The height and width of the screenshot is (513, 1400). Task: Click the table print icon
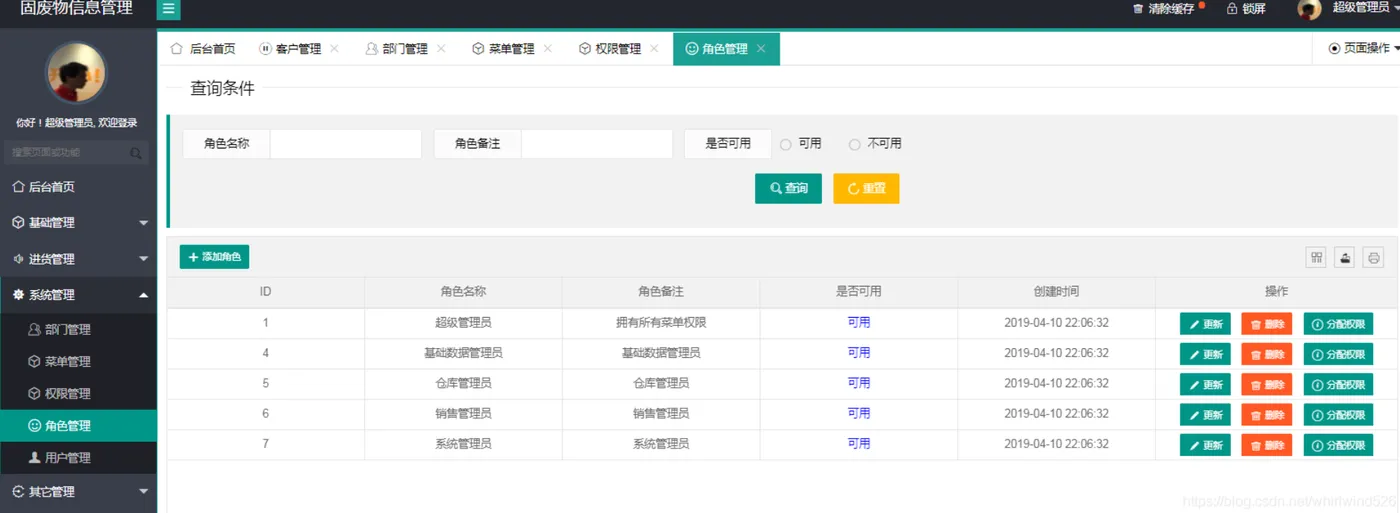click(x=1374, y=258)
